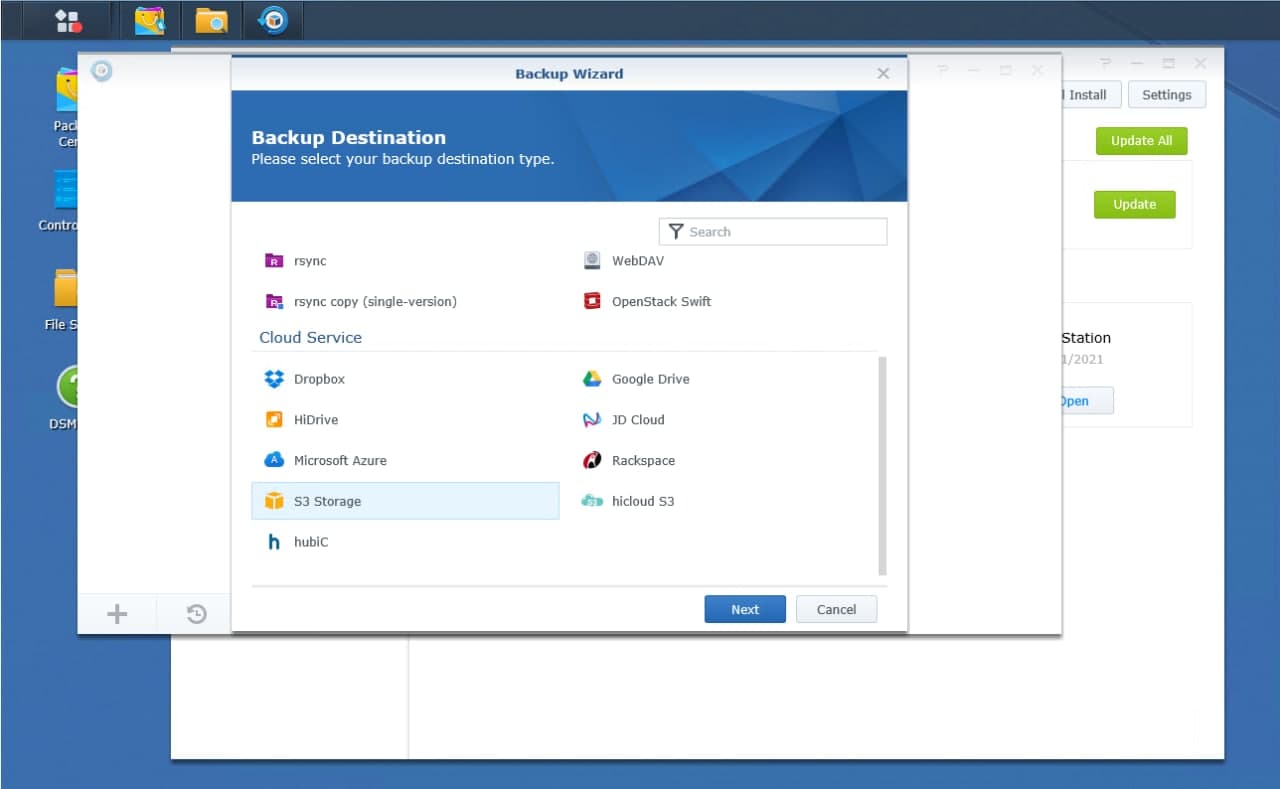Pick the Dropbox cloud service icon
Image resolution: width=1280 pixels, height=789 pixels.
pos(273,379)
